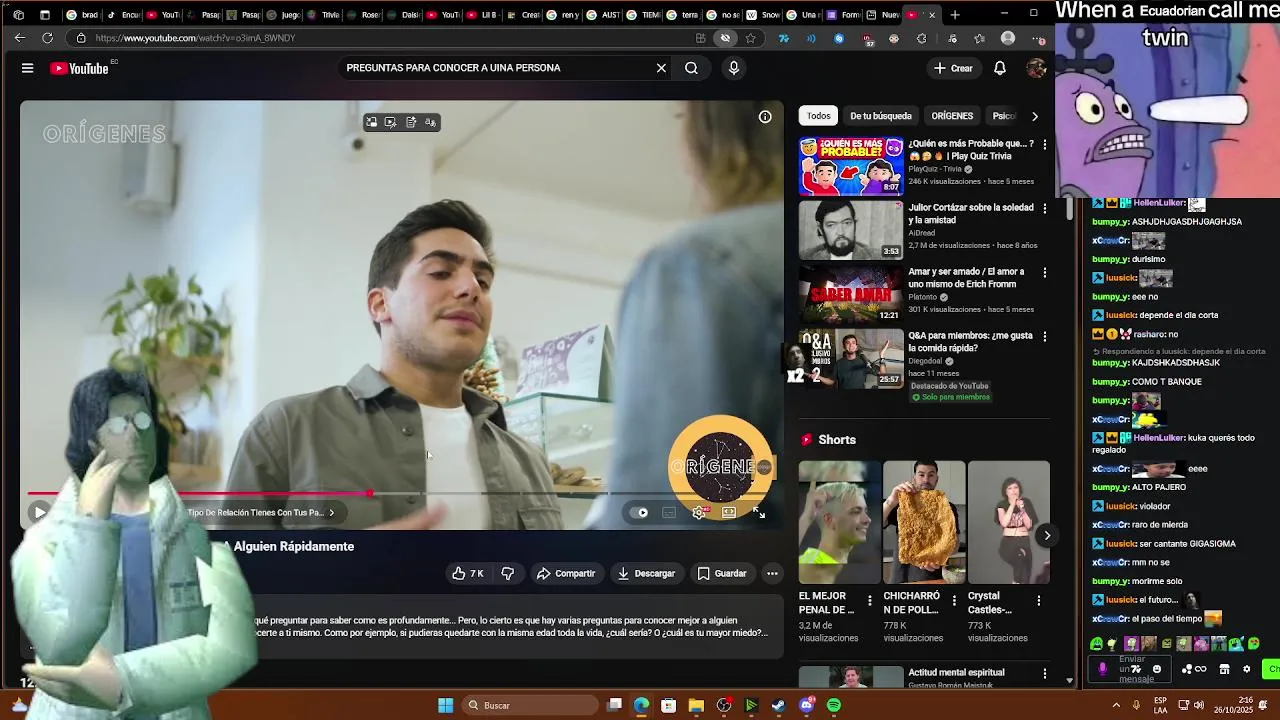
Task: Open the Actitud mental espiritual video
Action: [851, 677]
